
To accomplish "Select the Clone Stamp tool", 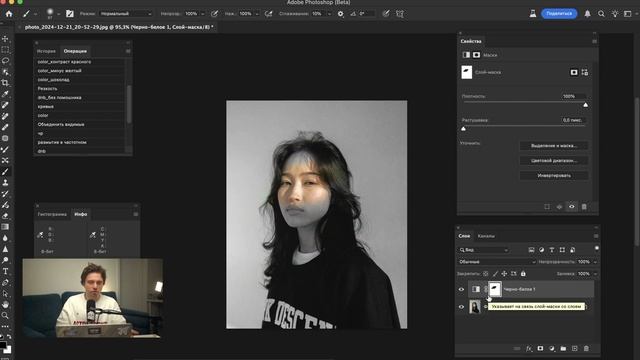I will coord(5,182).
